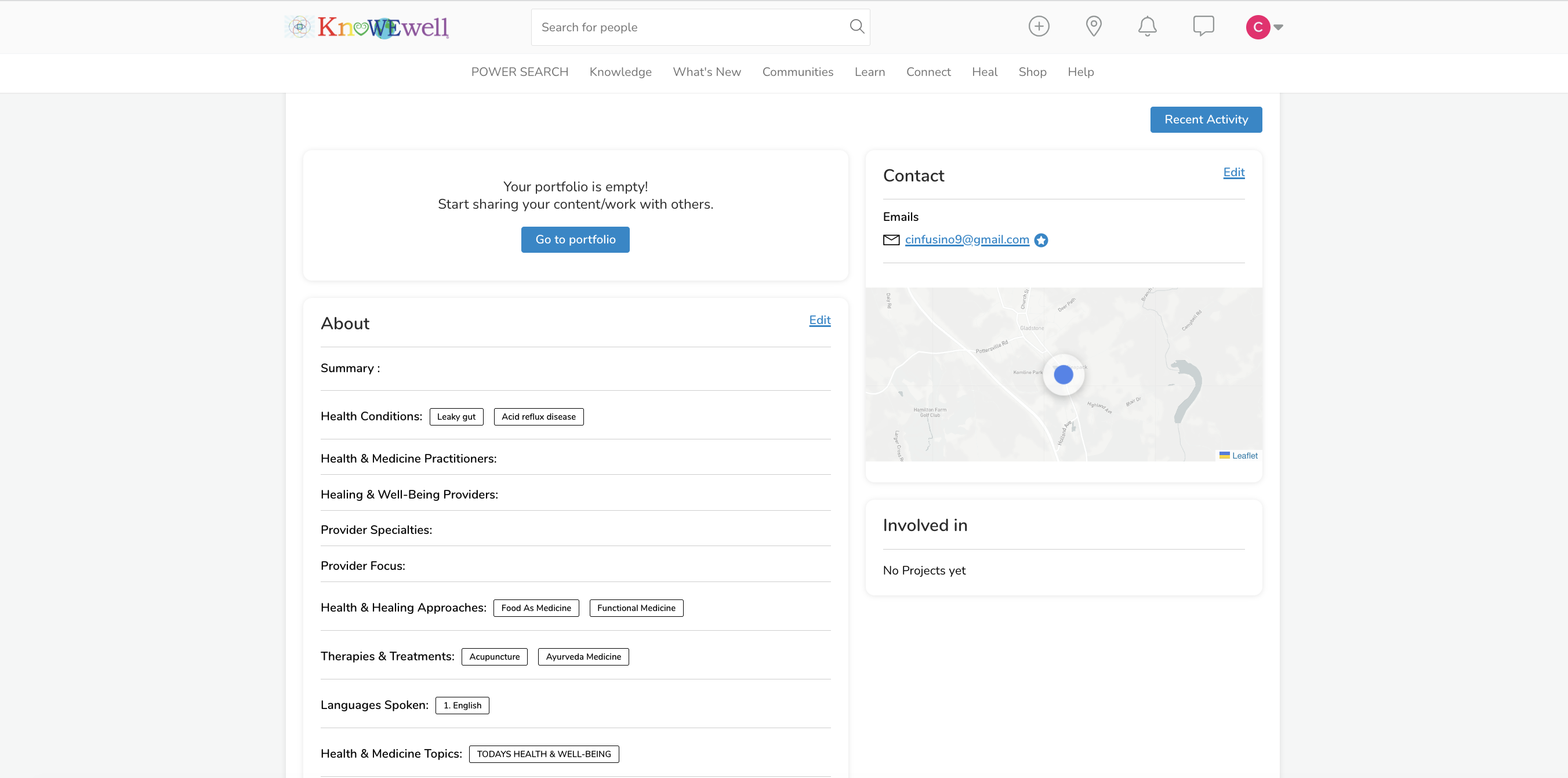Click the envelope icon beside email
The image size is (1568, 778).
click(x=891, y=240)
